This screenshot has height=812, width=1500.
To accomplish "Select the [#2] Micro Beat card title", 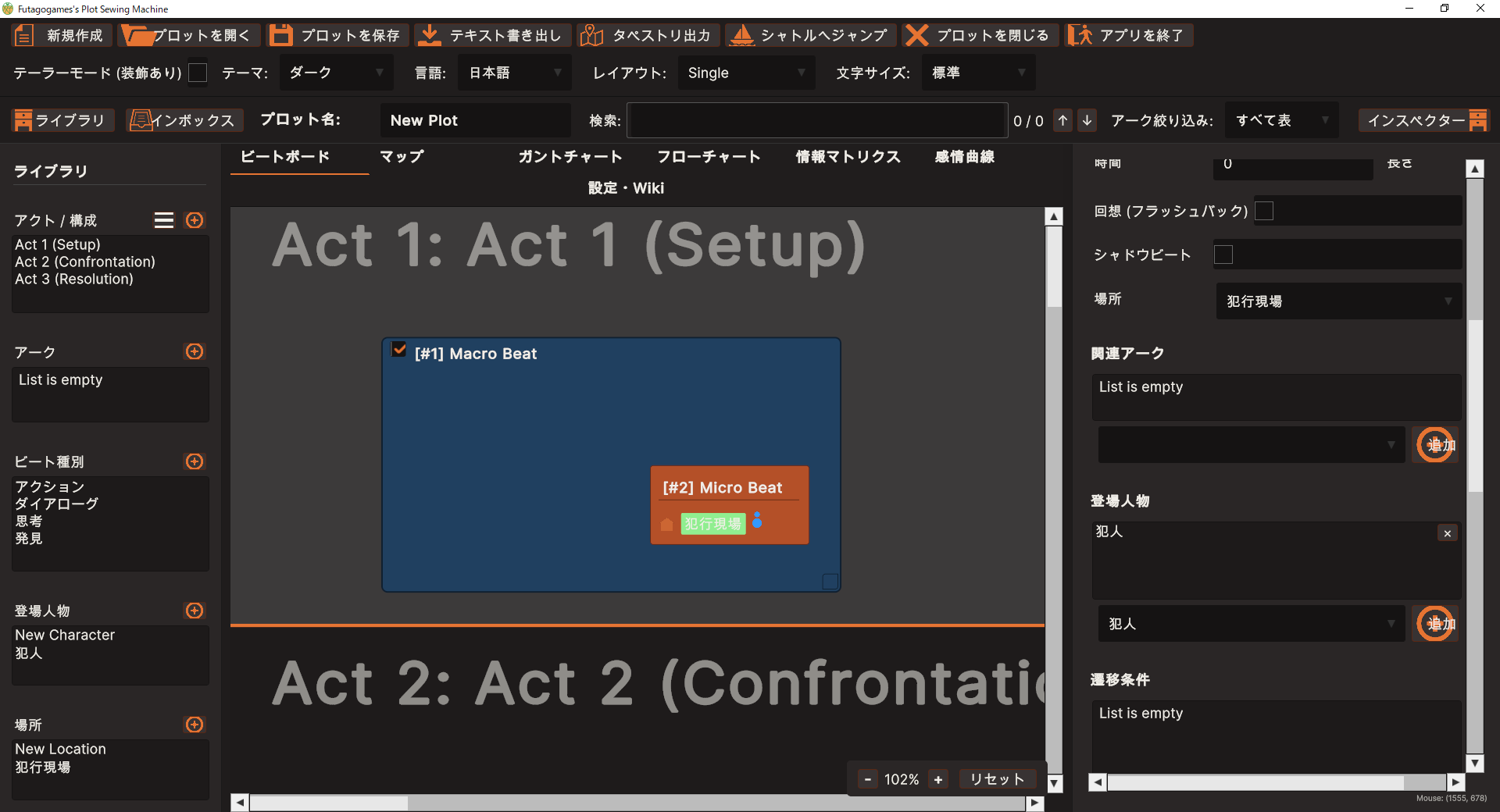I will pyautogui.click(x=723, y=487).
